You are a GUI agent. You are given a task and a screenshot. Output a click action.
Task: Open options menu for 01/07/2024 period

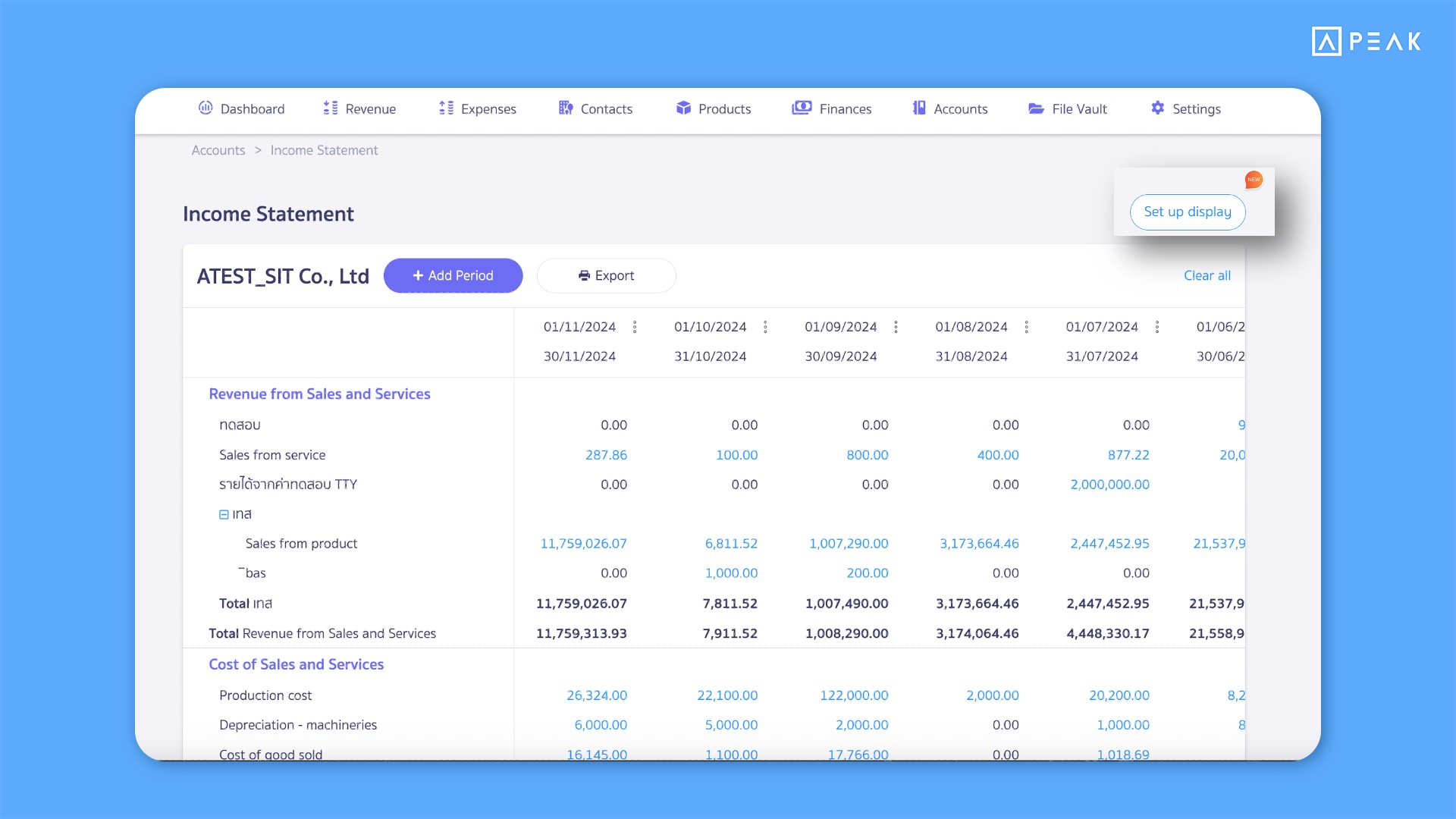(x=1156, y=327)
